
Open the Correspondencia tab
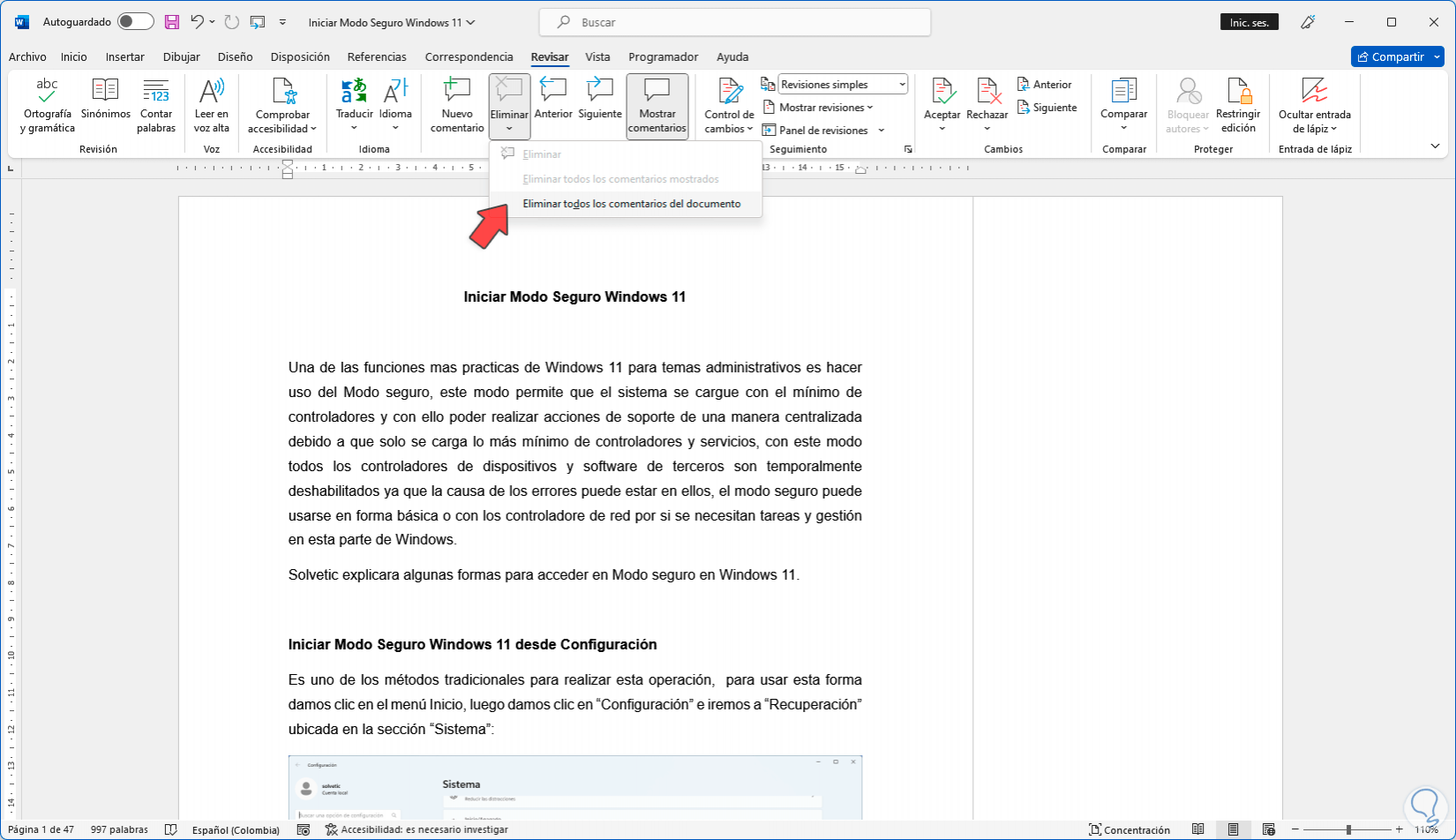tap(469, 56)
